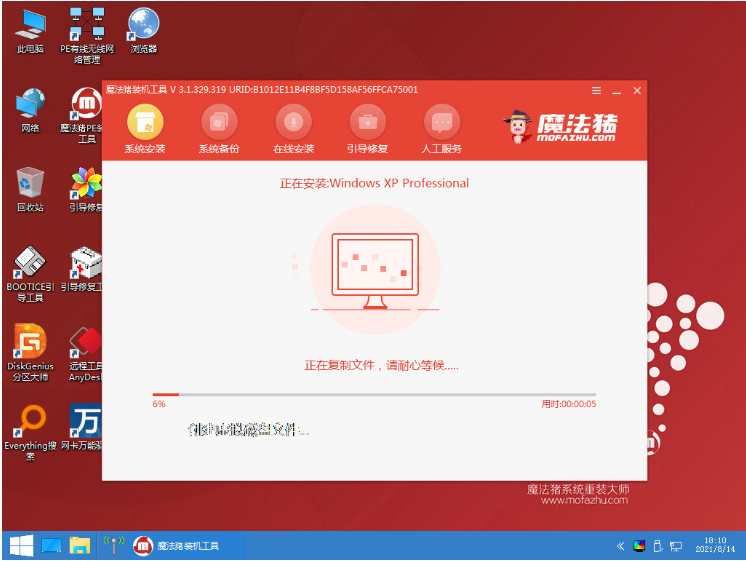
Task: Open 人工服务 chat icon
Action: [442, 123]
